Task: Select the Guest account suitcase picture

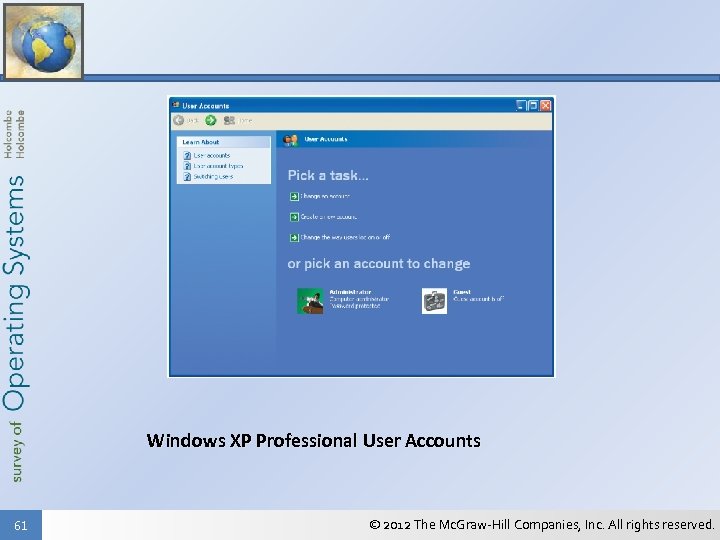Action: coord(434,301)
